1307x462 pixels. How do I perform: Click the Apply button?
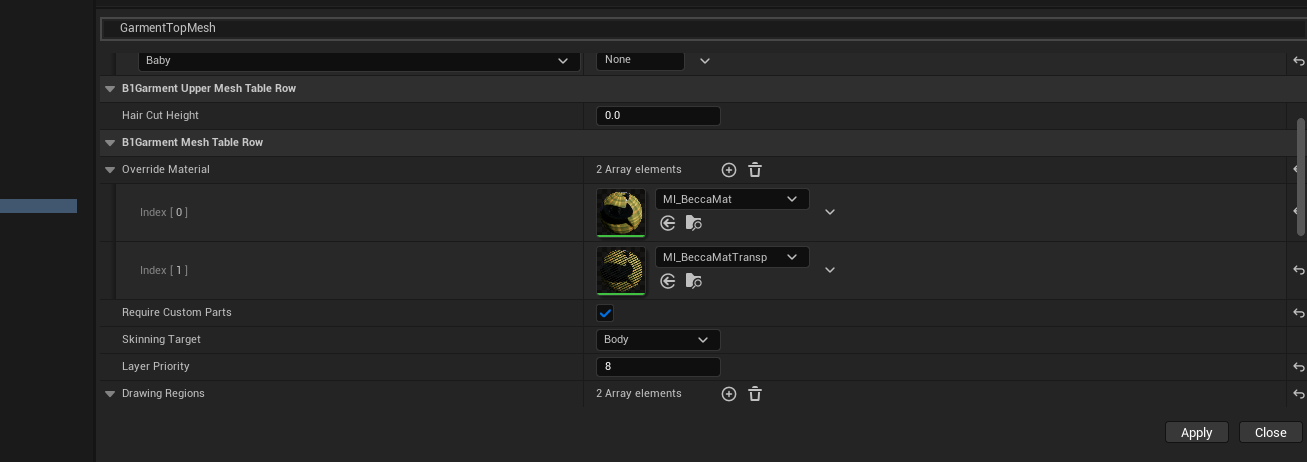(x=1196, y=432)
